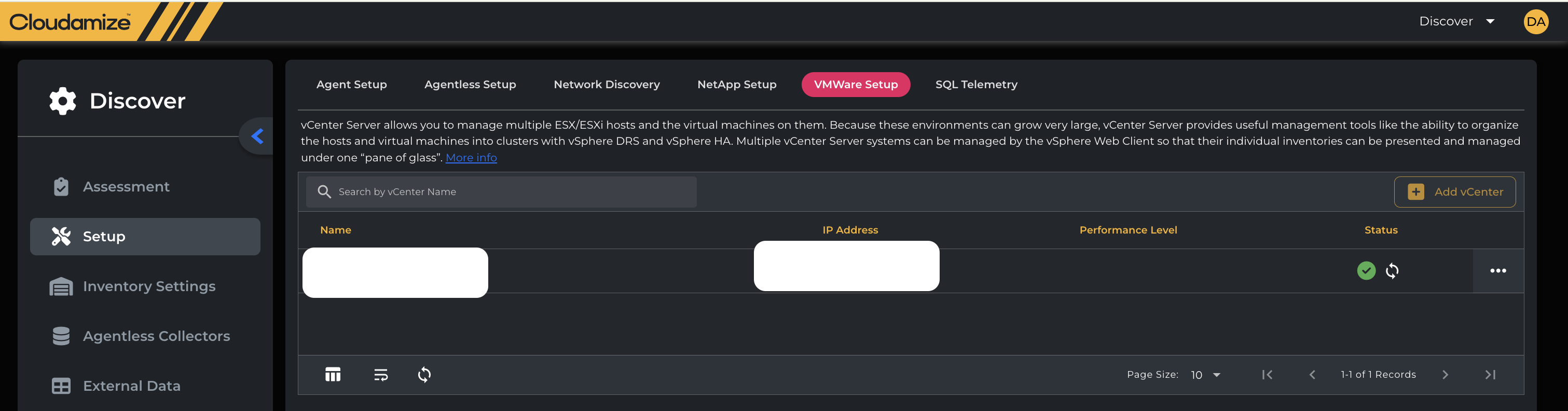Toggle text wrap icon in table footer
1568x411 pixels.
380,375
